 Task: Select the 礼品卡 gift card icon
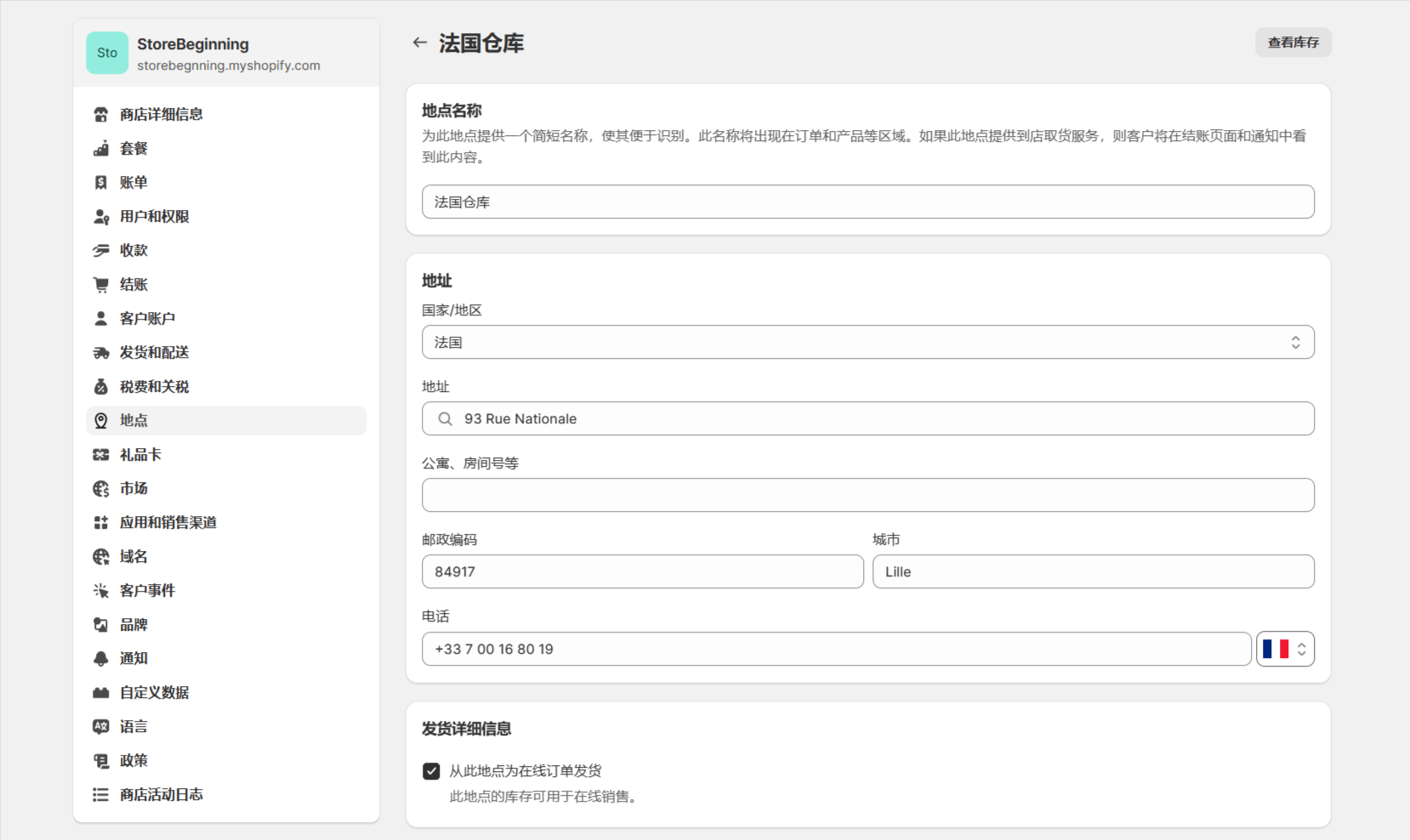point(101,454)
